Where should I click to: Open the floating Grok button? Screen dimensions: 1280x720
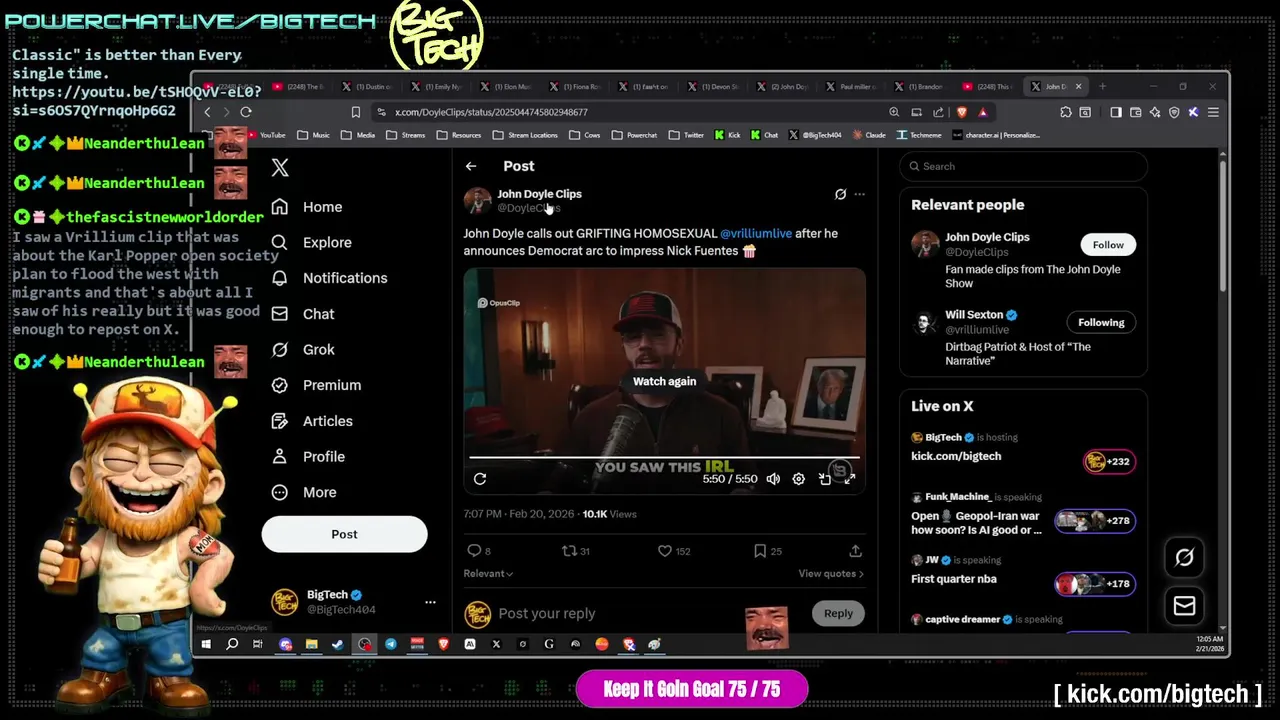coord(1185,558)
